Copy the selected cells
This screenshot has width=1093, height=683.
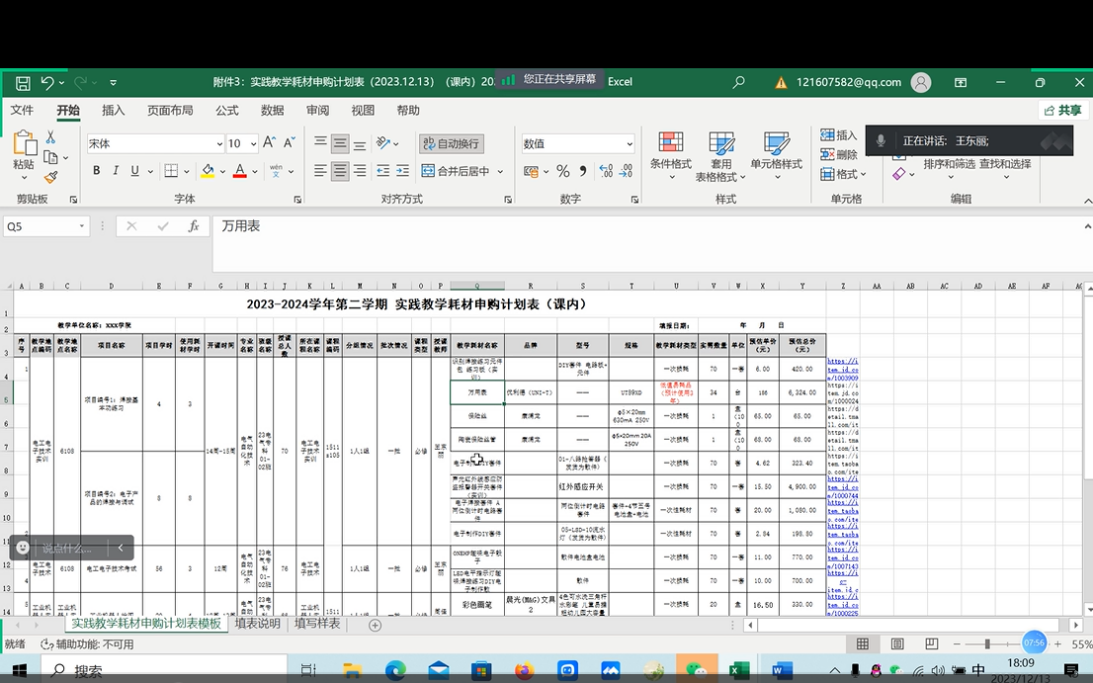tap(50, 158)
